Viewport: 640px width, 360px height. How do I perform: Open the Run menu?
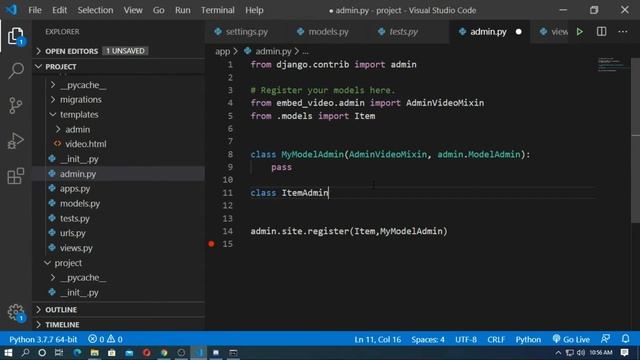tap(182, 10)
